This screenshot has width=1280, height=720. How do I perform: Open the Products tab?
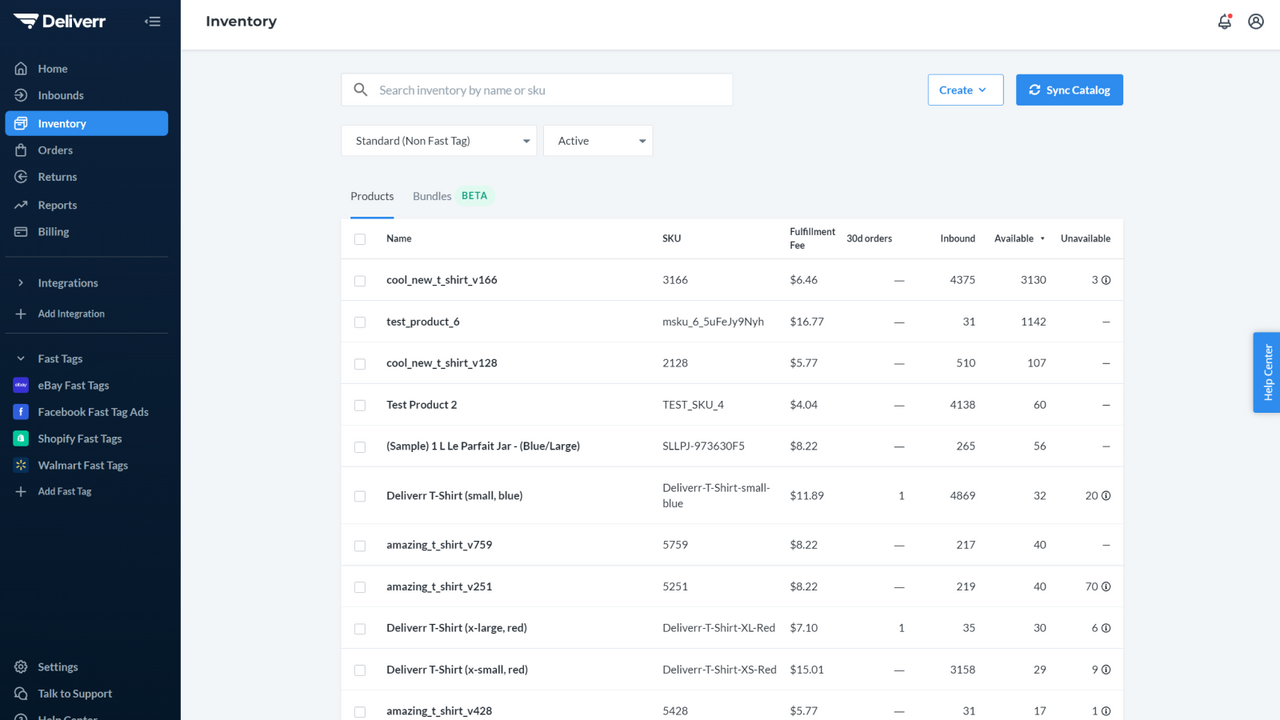point(371,196)
